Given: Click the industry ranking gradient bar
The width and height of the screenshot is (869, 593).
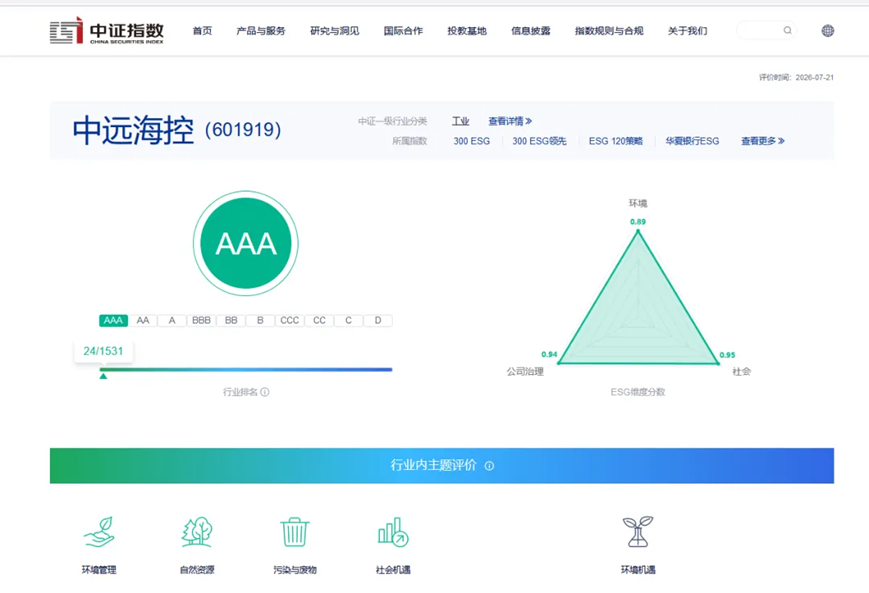Looking at the screenshot, I should click(x=246, y=369).
